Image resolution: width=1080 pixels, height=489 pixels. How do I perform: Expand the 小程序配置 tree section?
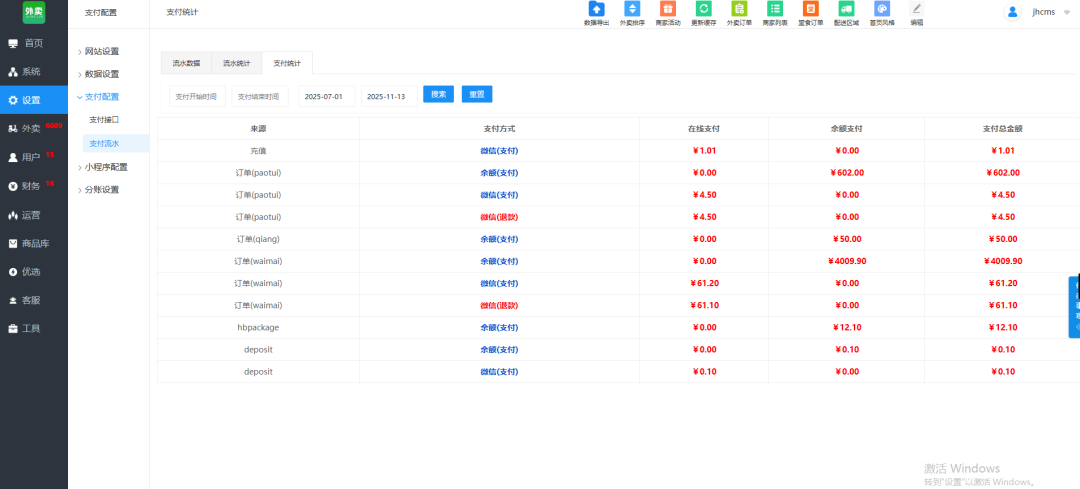[105, 167]
